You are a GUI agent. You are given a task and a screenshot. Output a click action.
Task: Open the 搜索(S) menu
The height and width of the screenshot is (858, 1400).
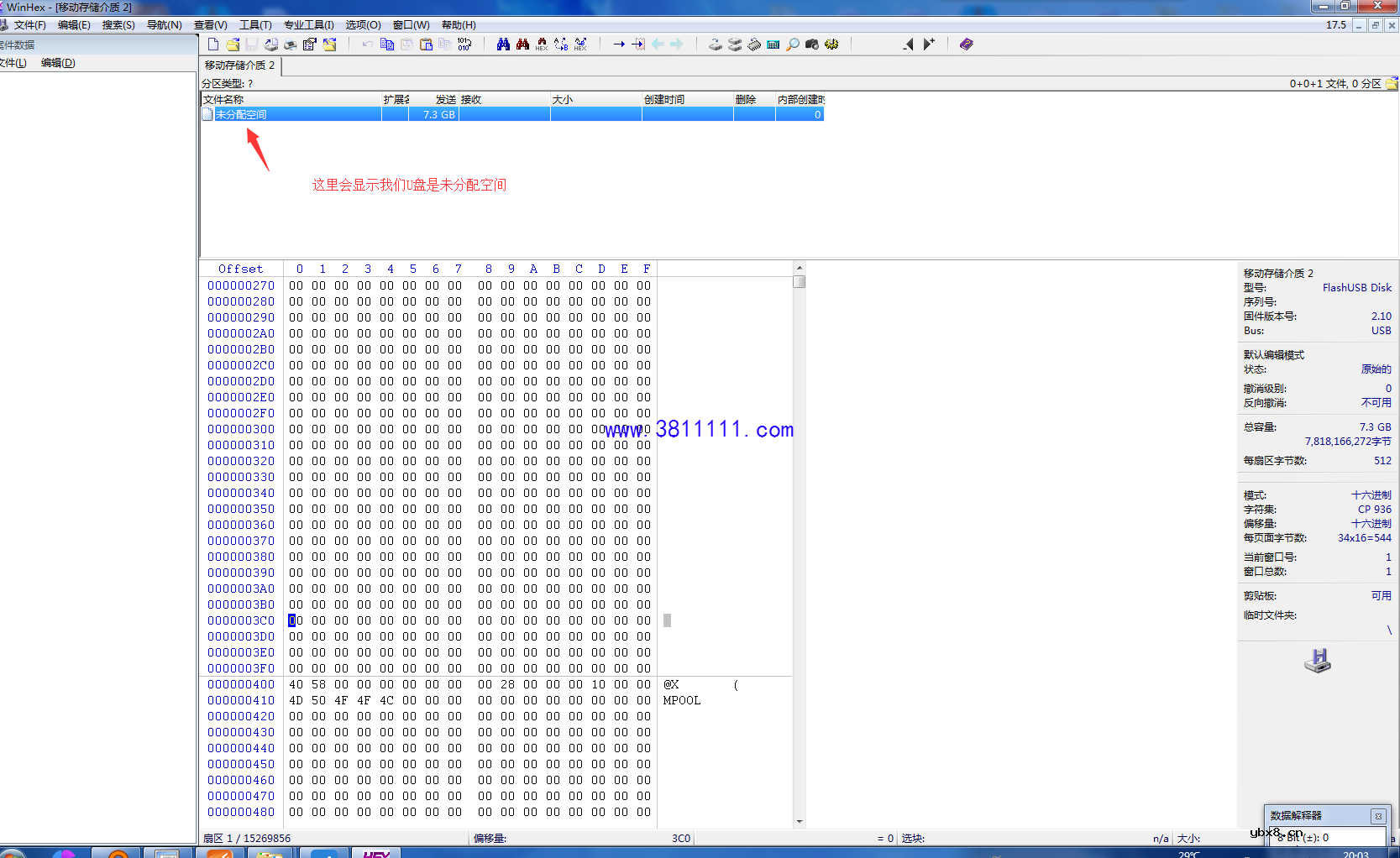(118, 25)
